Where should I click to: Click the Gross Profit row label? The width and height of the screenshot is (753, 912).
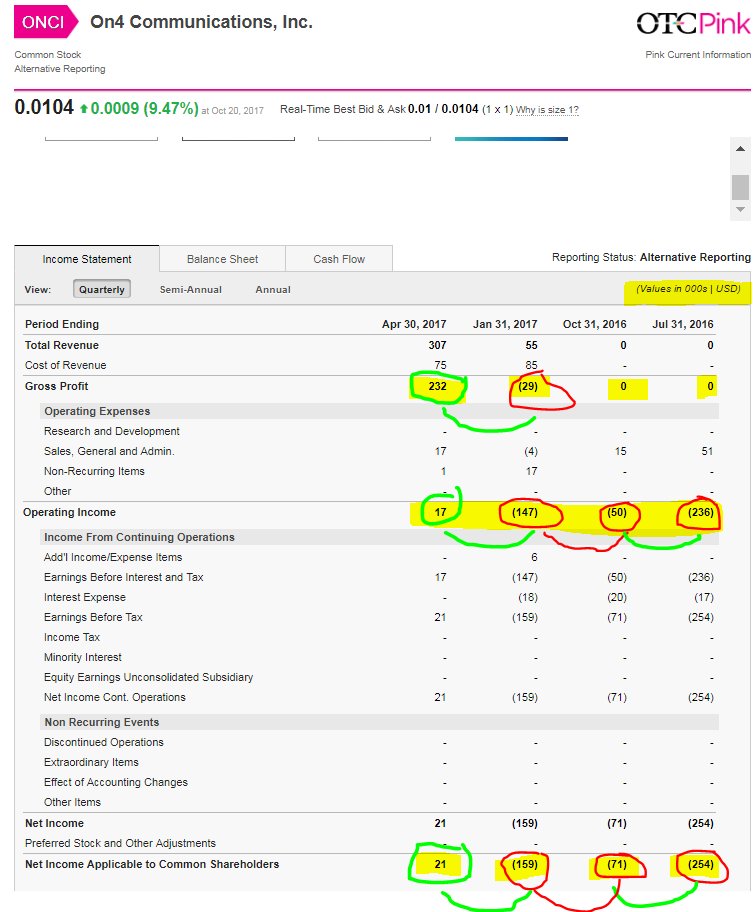coord(56,386)
